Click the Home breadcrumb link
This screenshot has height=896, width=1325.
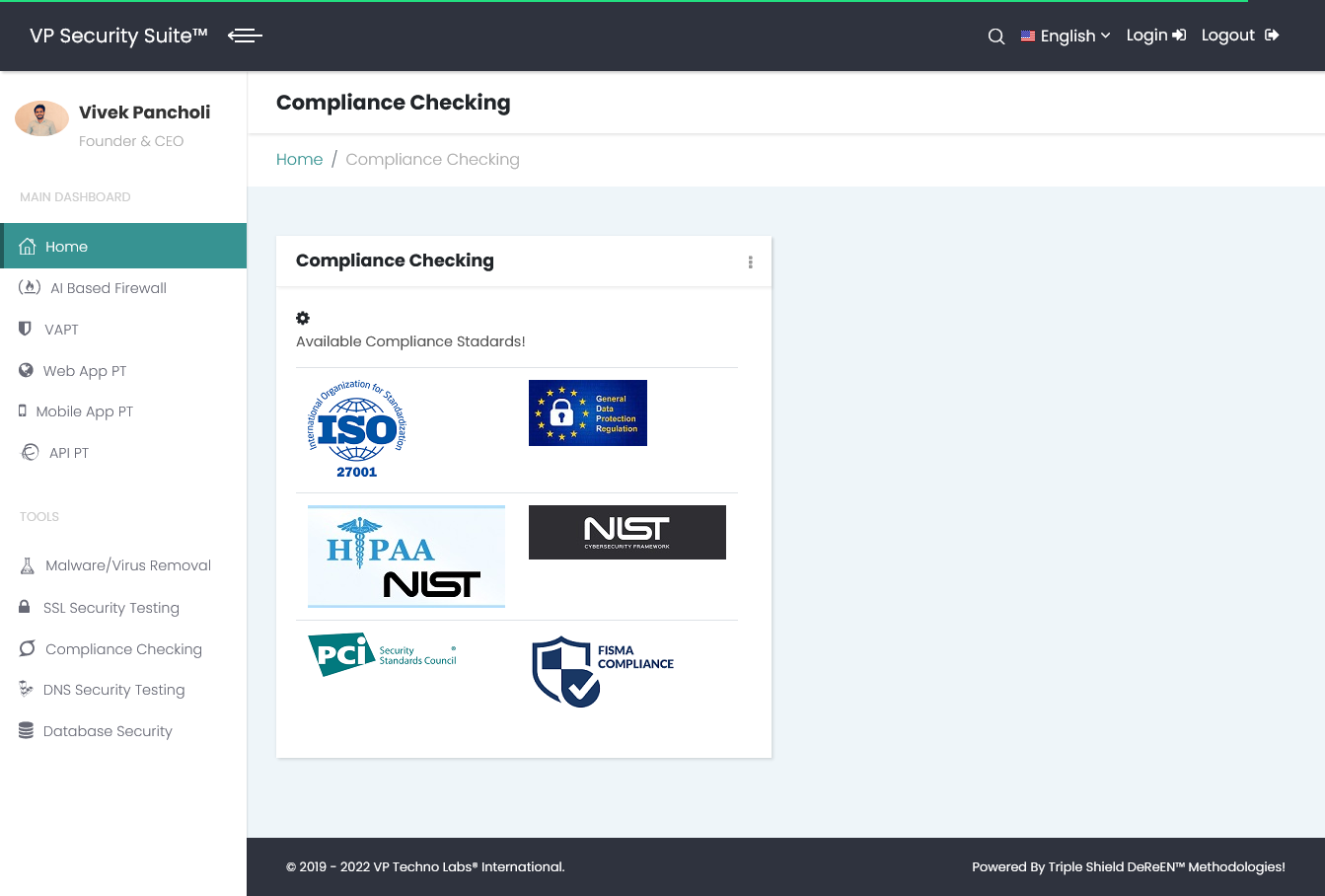(x=299, y=159)
